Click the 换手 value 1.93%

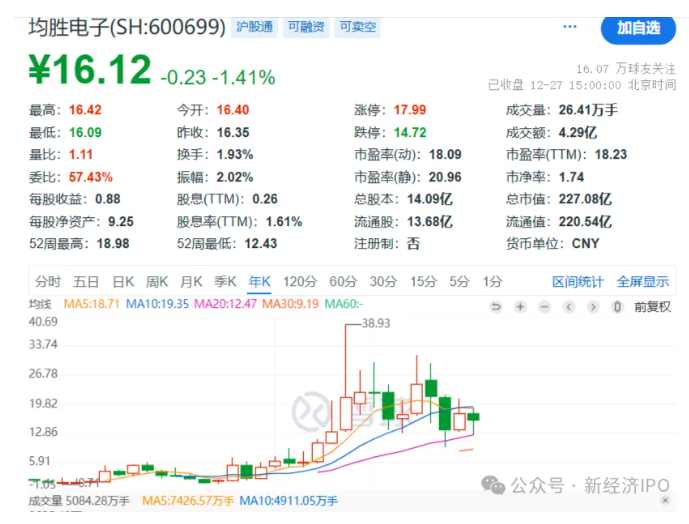pyautogui.click(x=235, y=155)
